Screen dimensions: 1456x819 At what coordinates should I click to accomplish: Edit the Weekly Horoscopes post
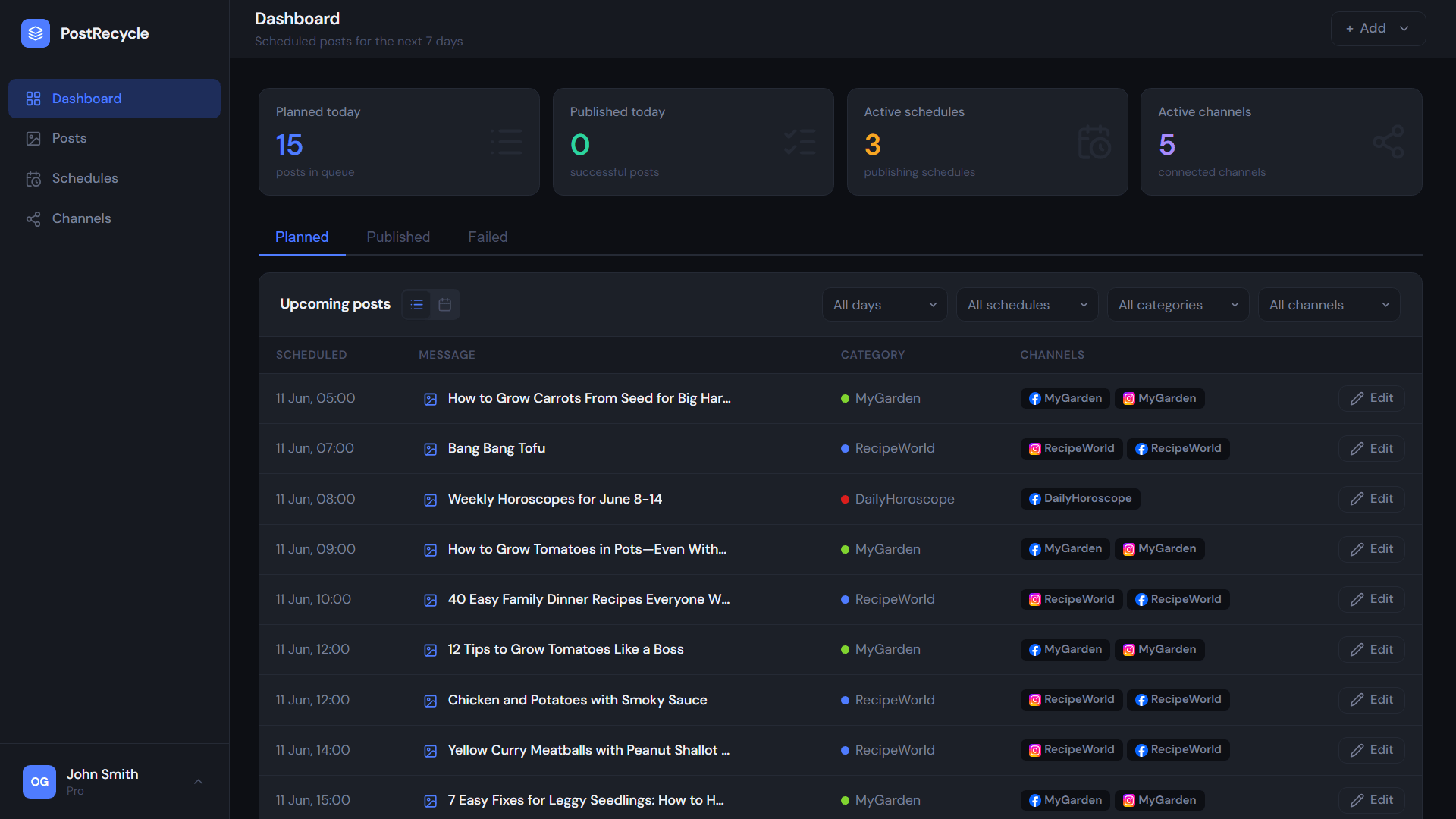[x=1371, y=498]
